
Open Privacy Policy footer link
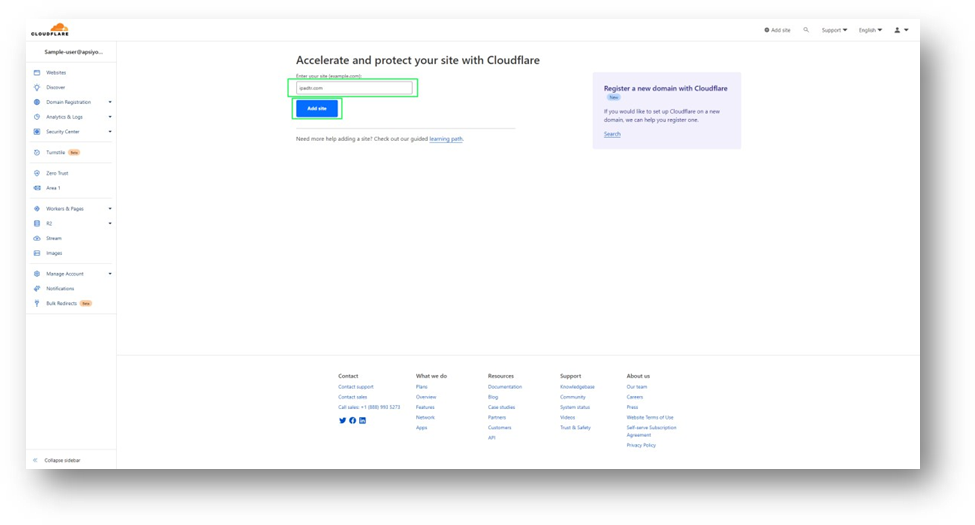[641, 445]
